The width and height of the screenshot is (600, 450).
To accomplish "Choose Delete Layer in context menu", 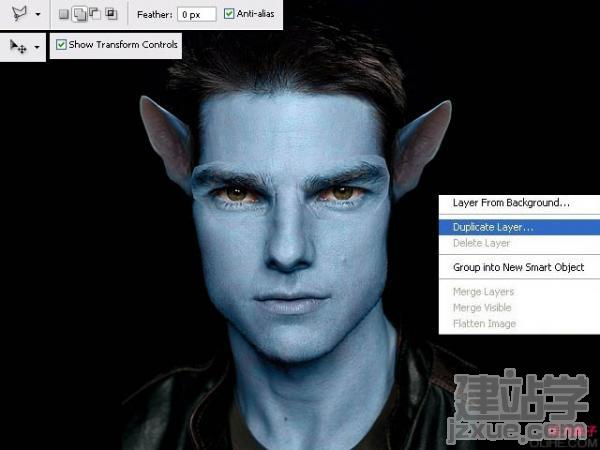I will [x=519, y=243].
